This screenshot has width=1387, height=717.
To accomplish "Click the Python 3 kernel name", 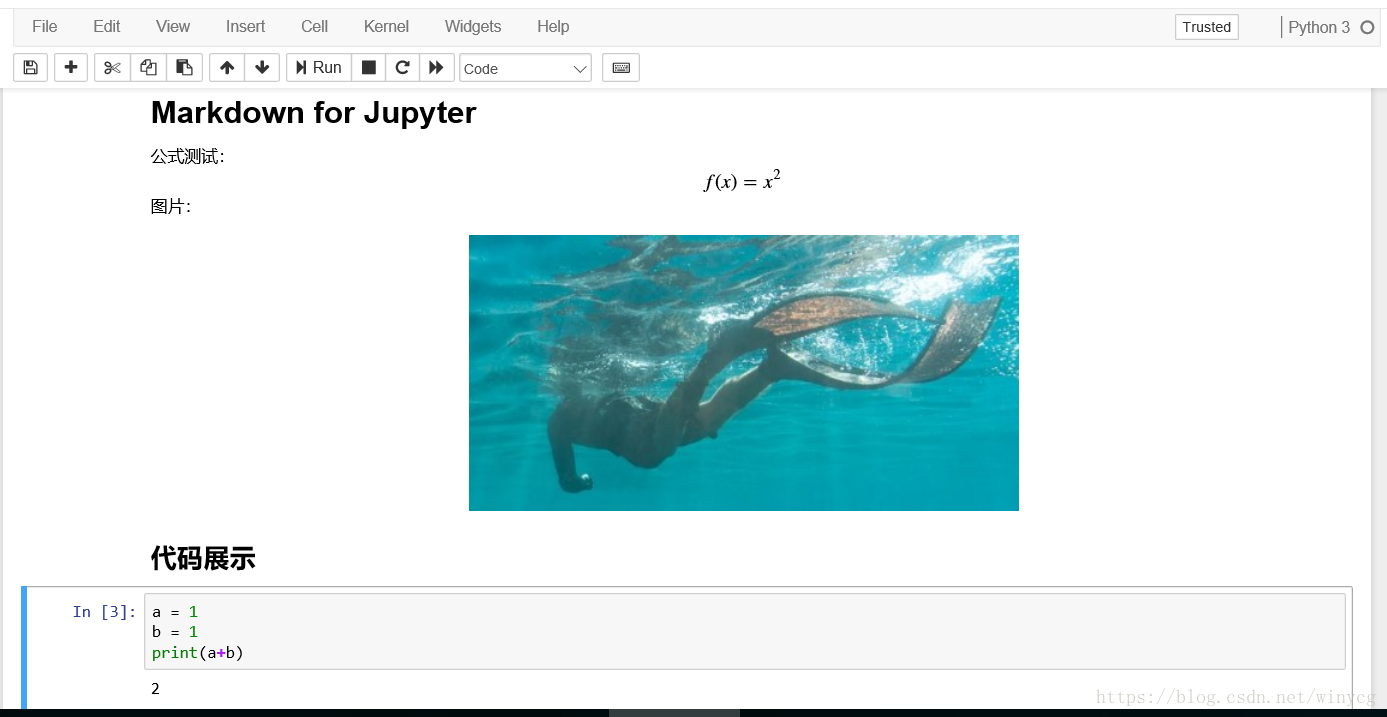I will (1319, 27).
